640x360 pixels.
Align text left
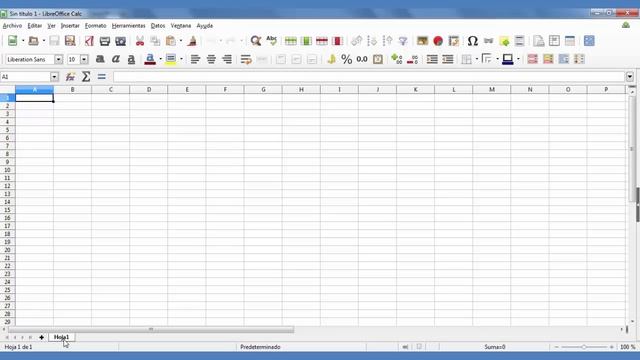click(x=195, y=60)
